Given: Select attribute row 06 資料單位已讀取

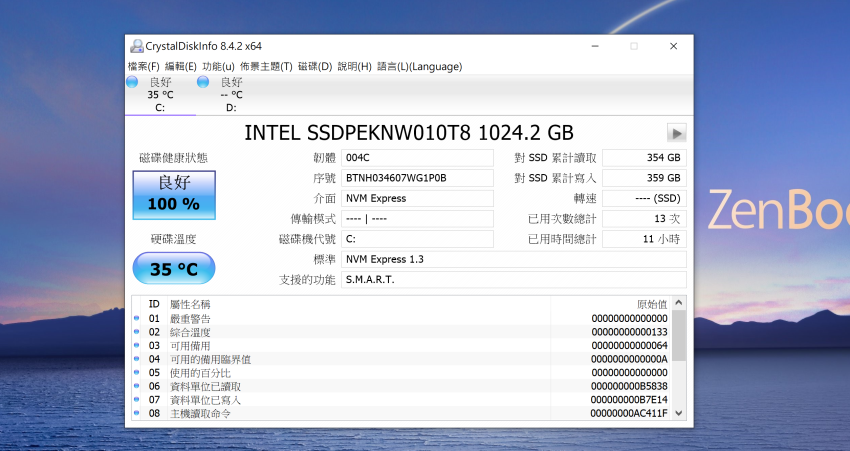Looking at the screenshot, I should click(402, 386).
